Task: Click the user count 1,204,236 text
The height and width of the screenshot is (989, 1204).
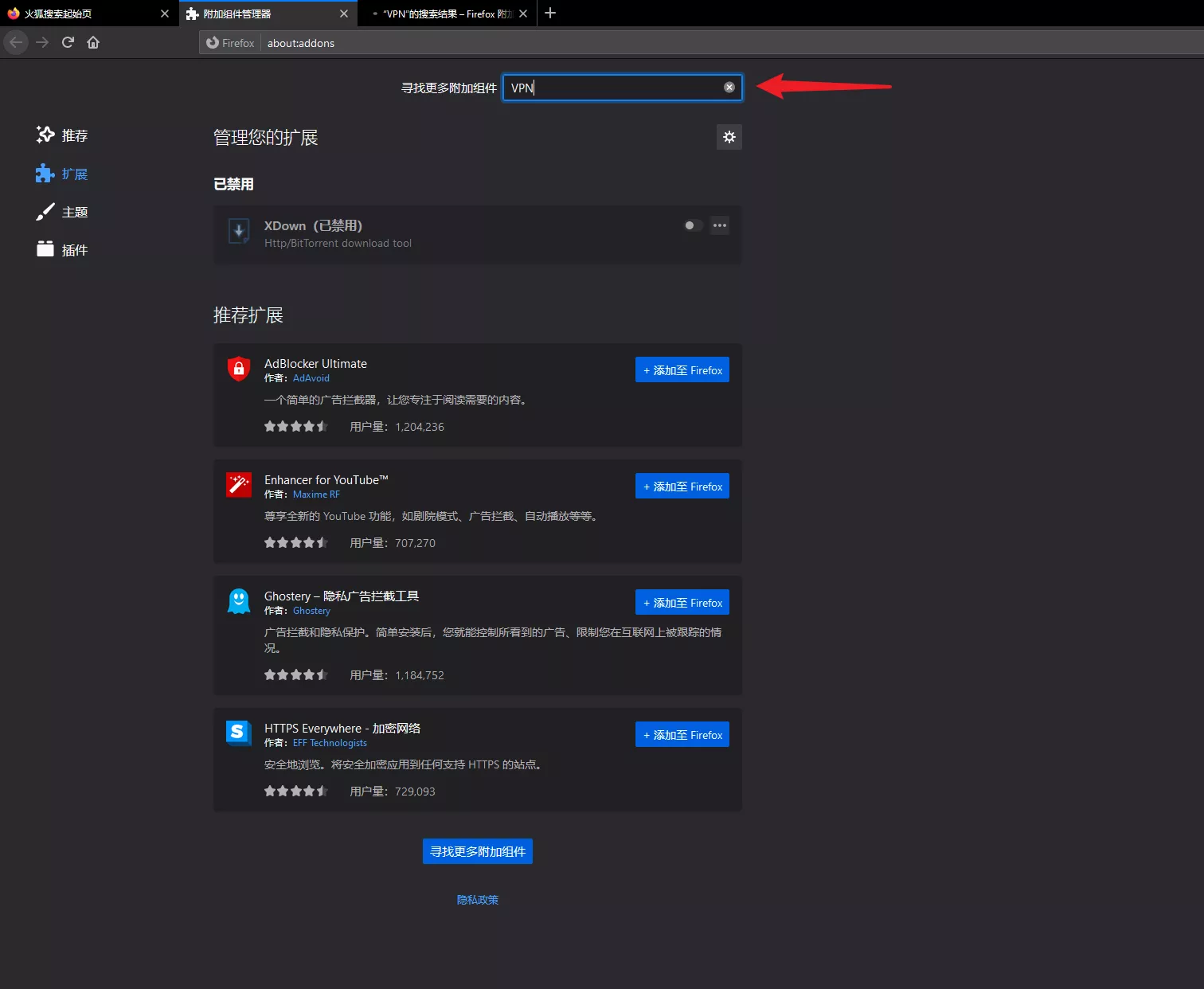Action: [420, 427]
